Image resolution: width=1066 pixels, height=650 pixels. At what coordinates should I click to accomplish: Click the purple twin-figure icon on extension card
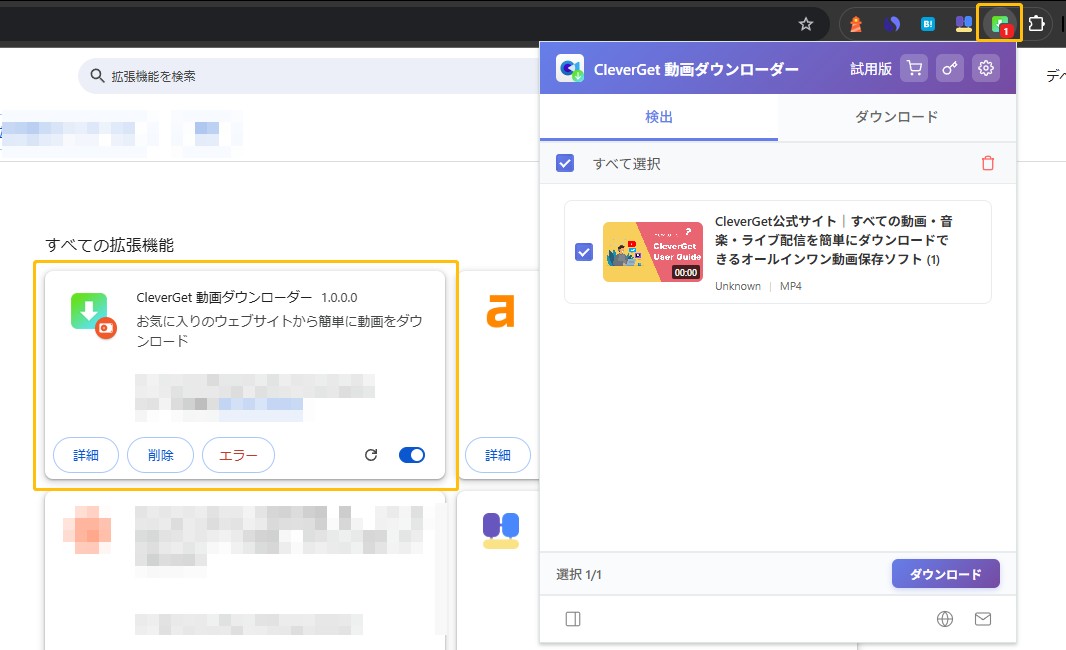coord(501,530)
